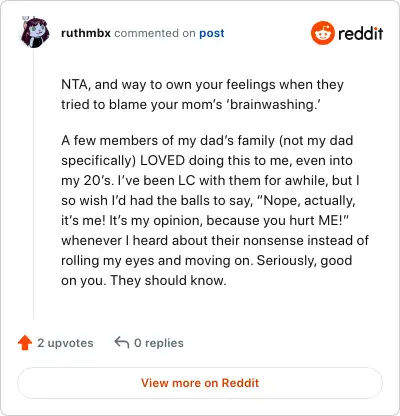Click the abbreviation "LC" in the comment

pyautogui.click(x=189, y=180)
